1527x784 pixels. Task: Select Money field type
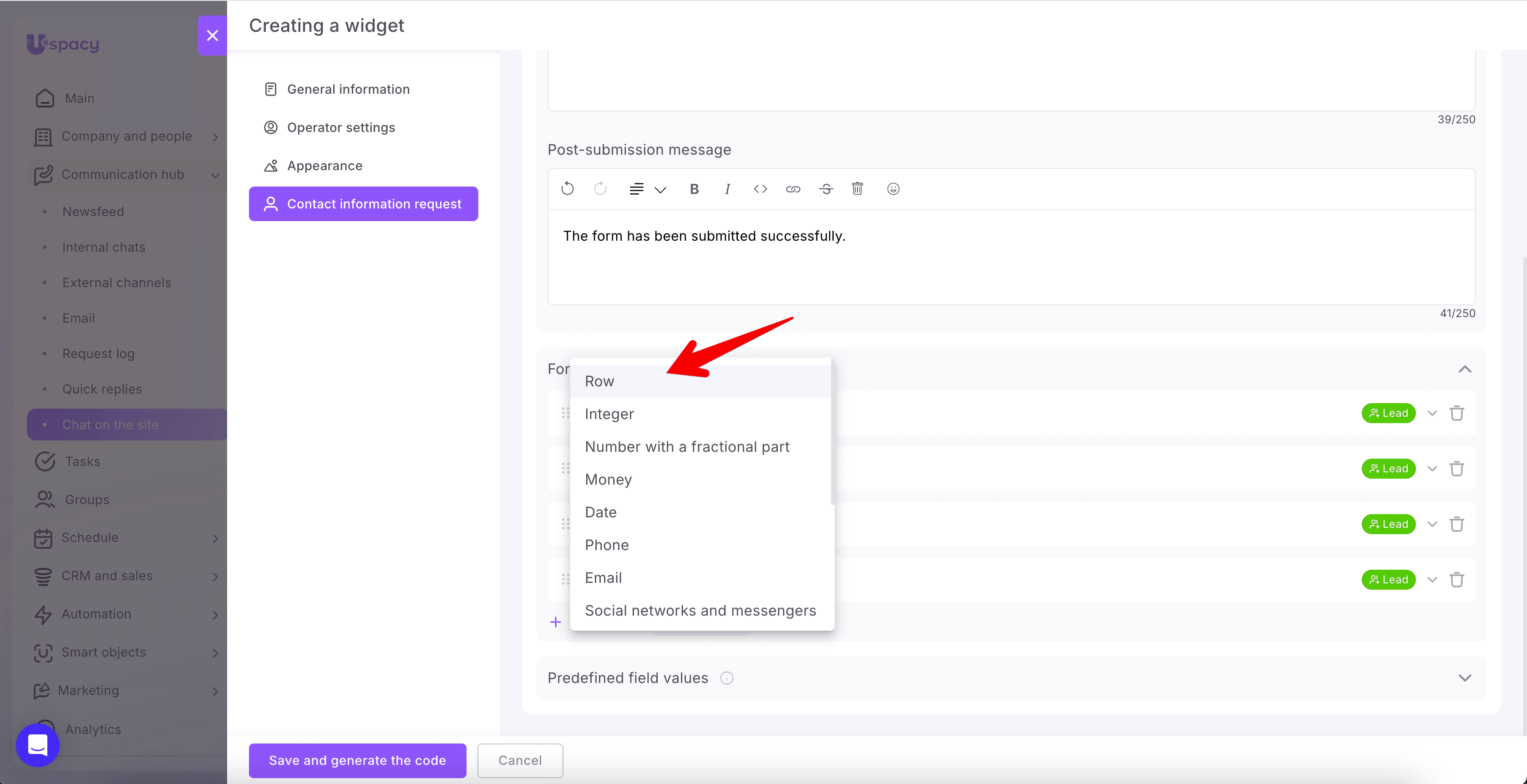700,480
